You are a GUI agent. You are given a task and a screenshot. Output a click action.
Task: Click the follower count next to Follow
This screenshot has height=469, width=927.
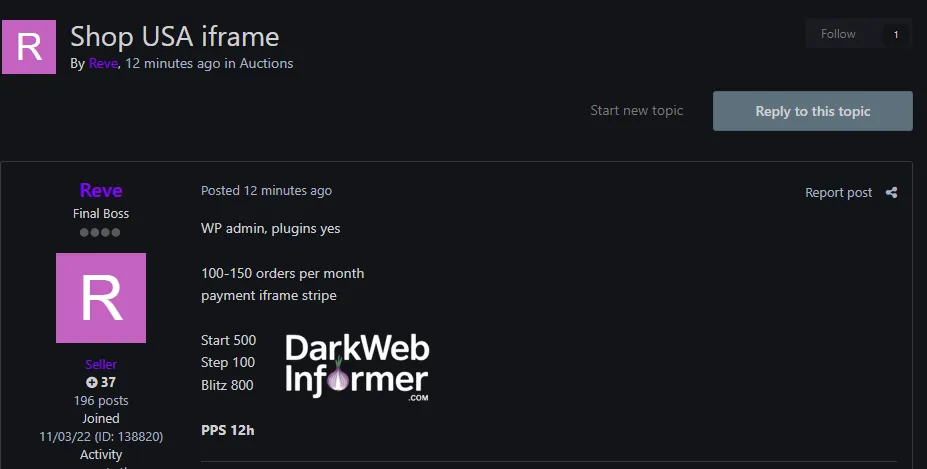895,35
